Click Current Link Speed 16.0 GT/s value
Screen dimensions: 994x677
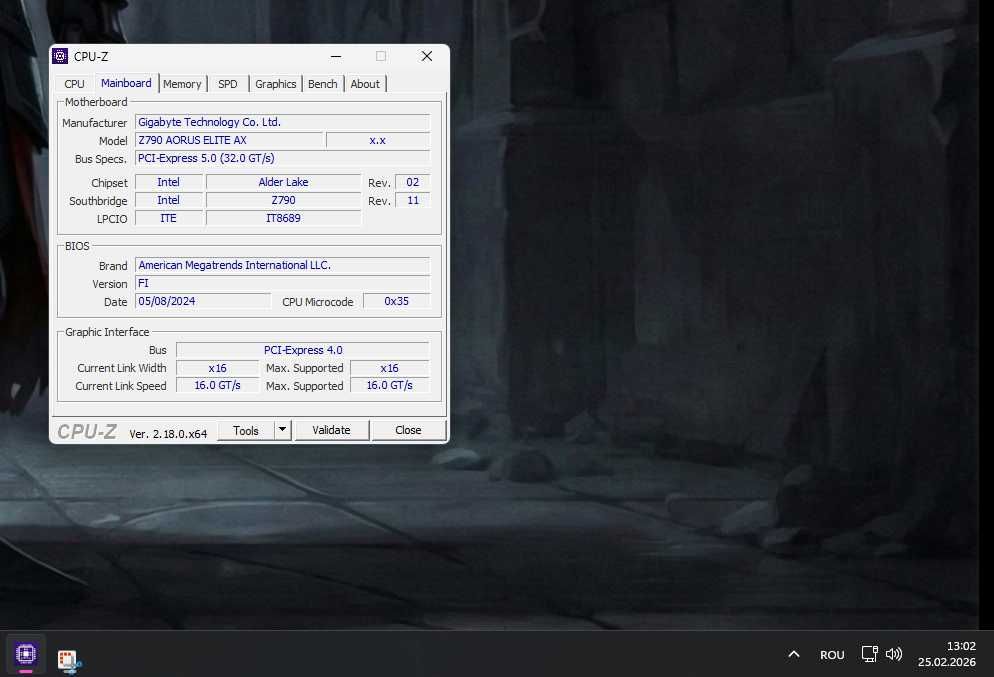click(x=217, y=385)
